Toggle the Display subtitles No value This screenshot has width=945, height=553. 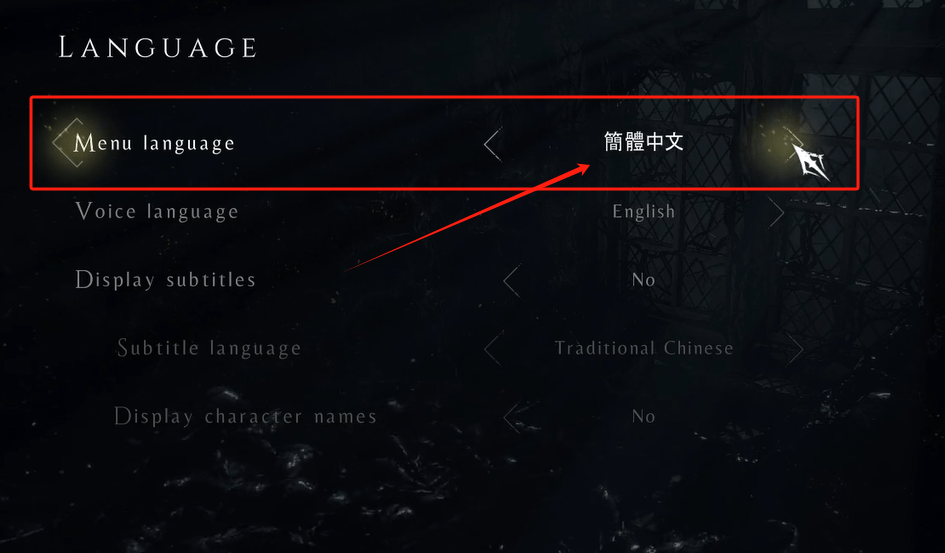tap(644, 280)
